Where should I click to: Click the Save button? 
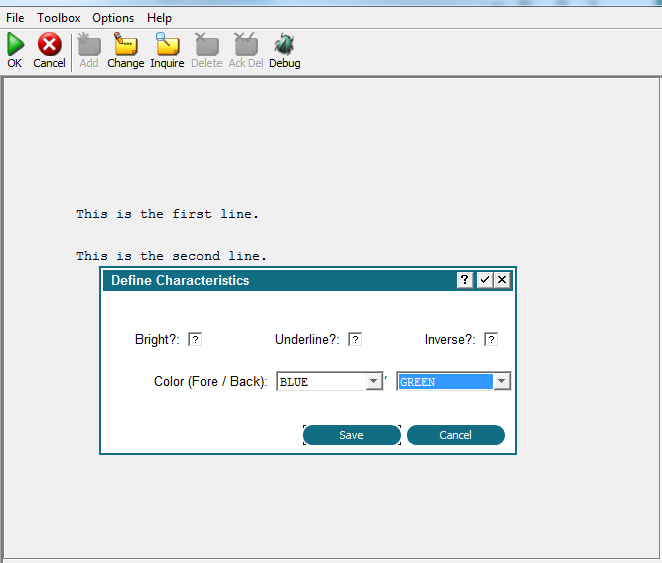point(352,435)
